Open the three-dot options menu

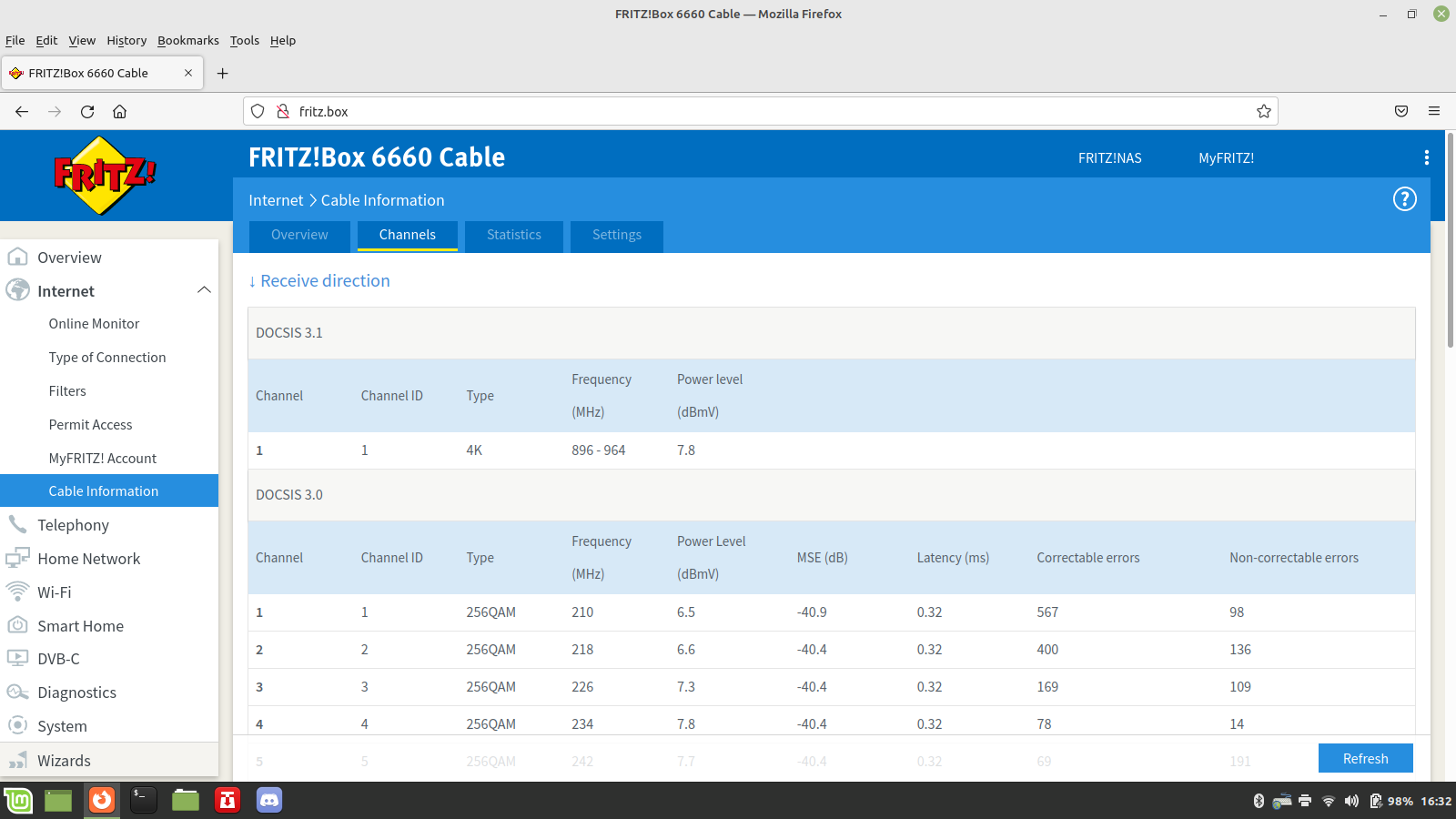click(x=1426, y=157)
